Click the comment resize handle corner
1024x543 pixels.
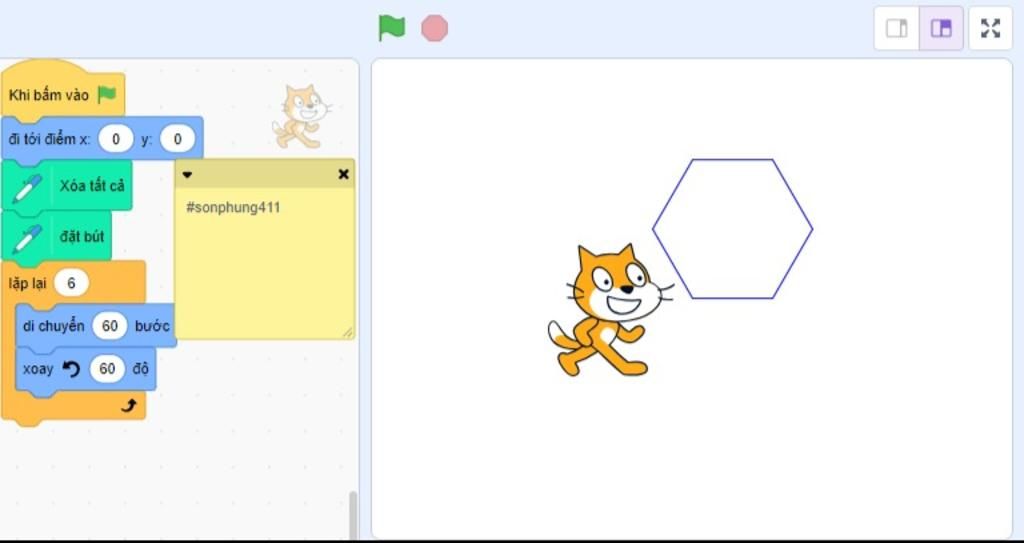pyautogui.click(x=347, y=333)
